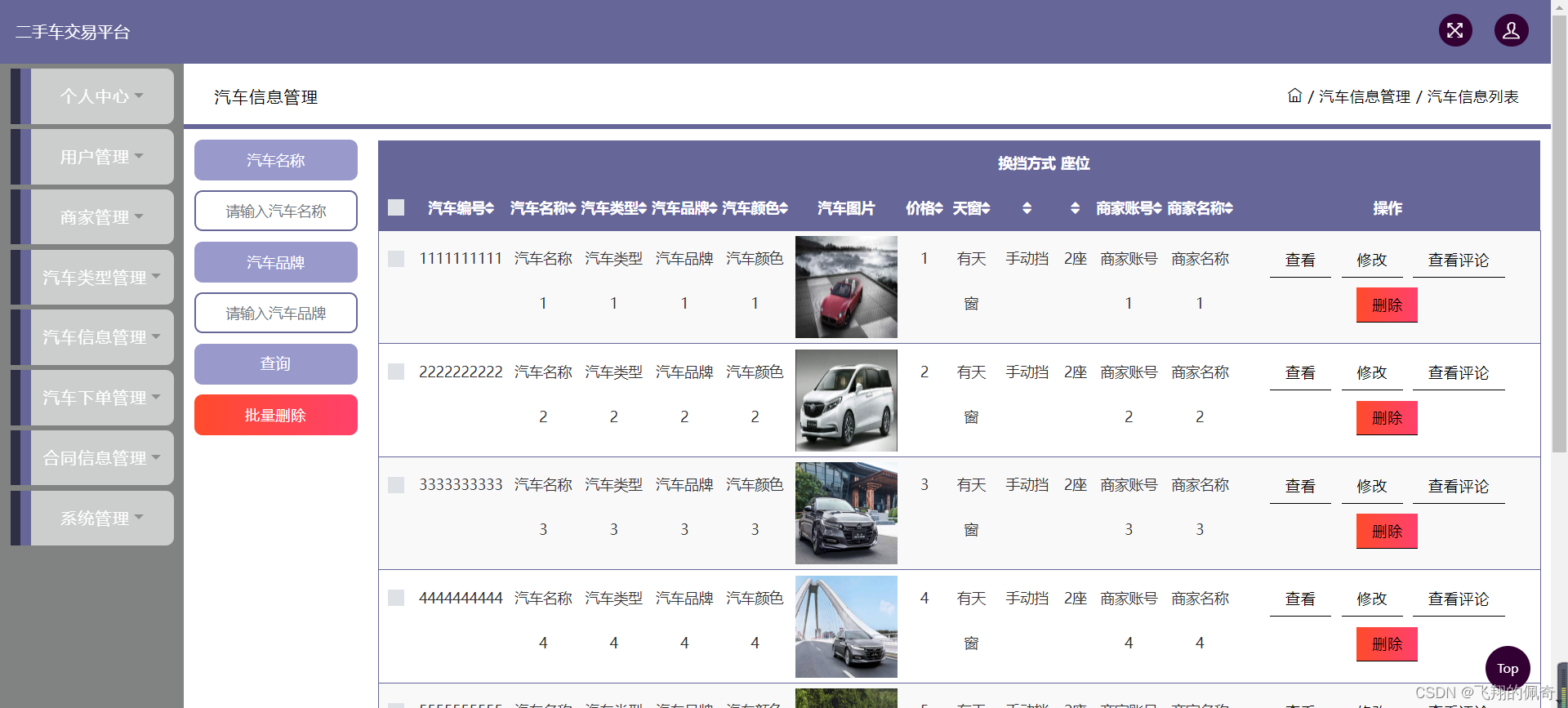Expand the 合同信息管理 sidebar menu

coord(101,458)
